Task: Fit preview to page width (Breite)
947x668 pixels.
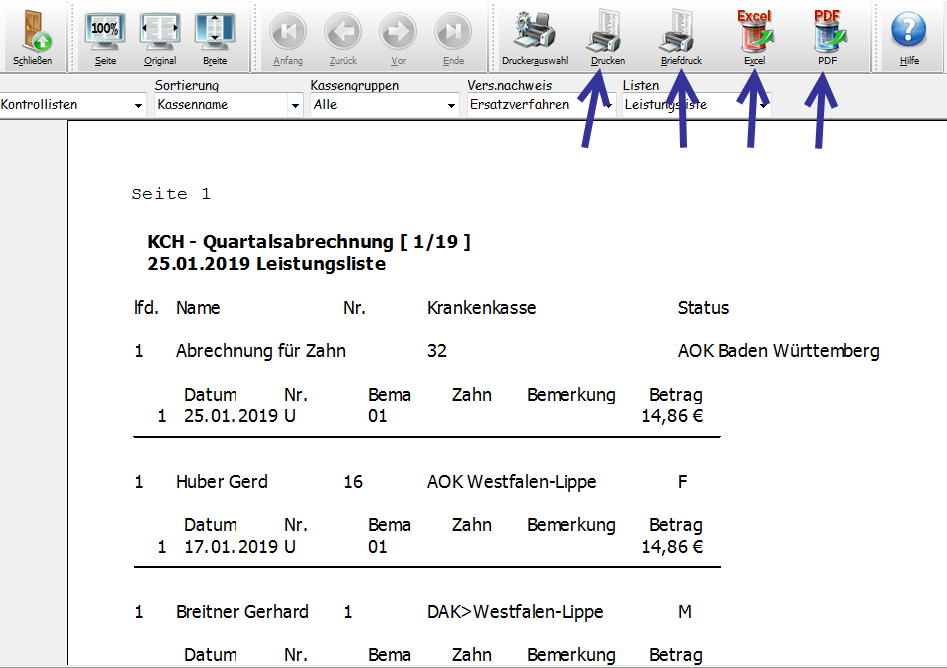Action: click(x=214, y=34)
